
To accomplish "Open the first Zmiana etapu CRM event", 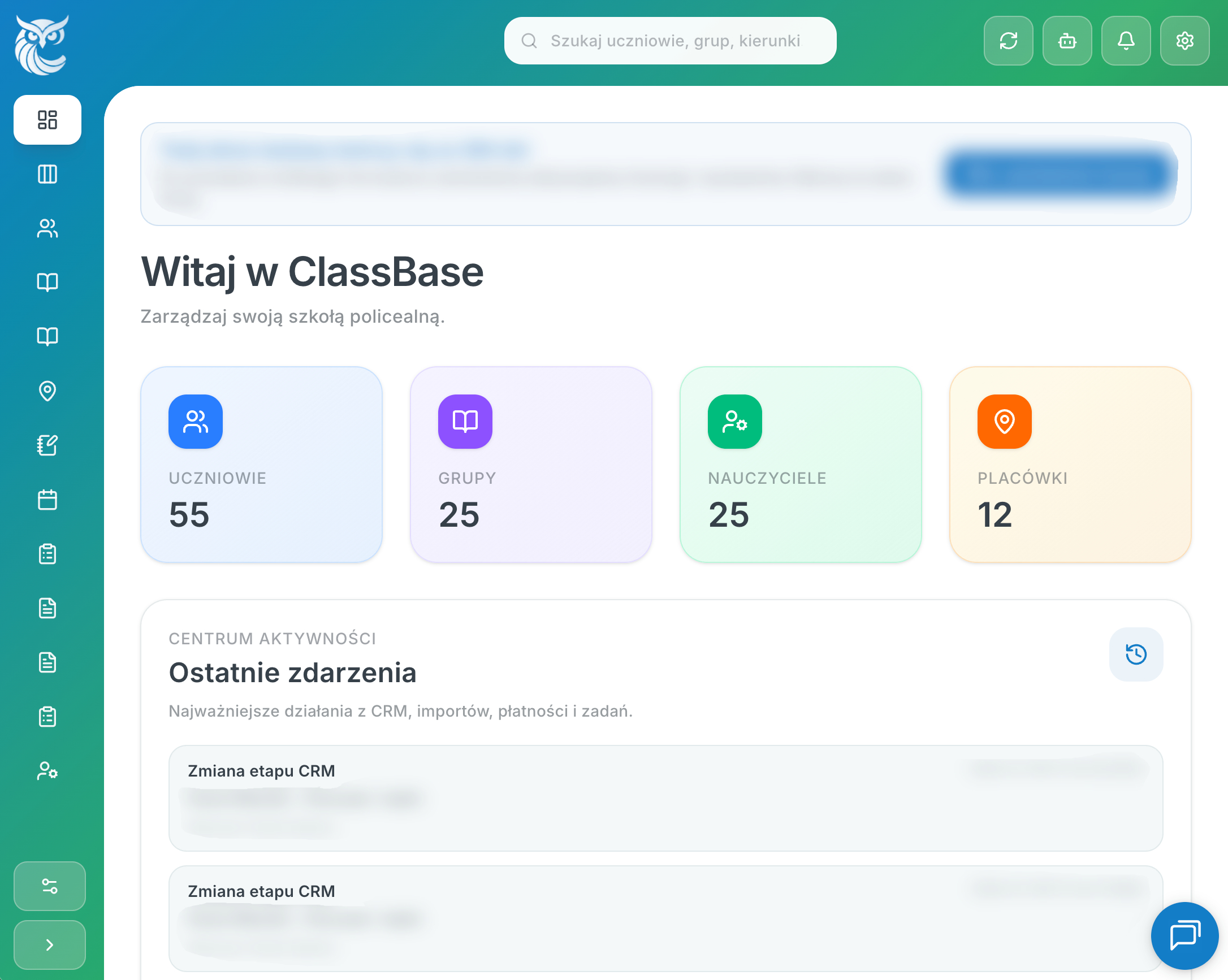I will pos(665,799).
